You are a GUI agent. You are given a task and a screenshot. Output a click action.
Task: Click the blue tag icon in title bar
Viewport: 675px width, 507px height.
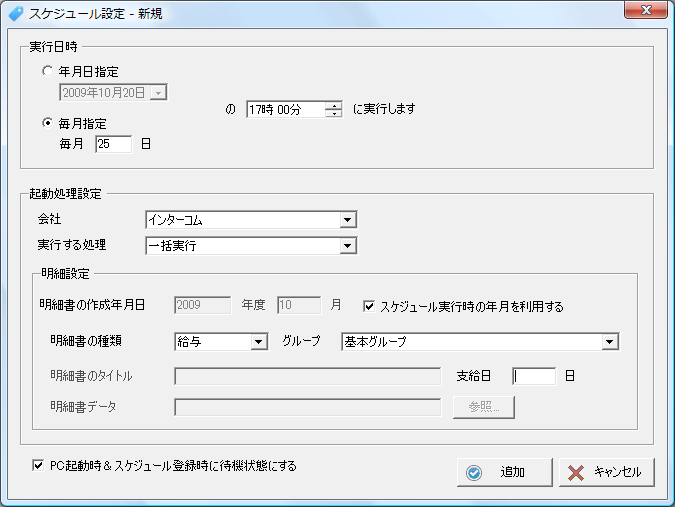16,12
